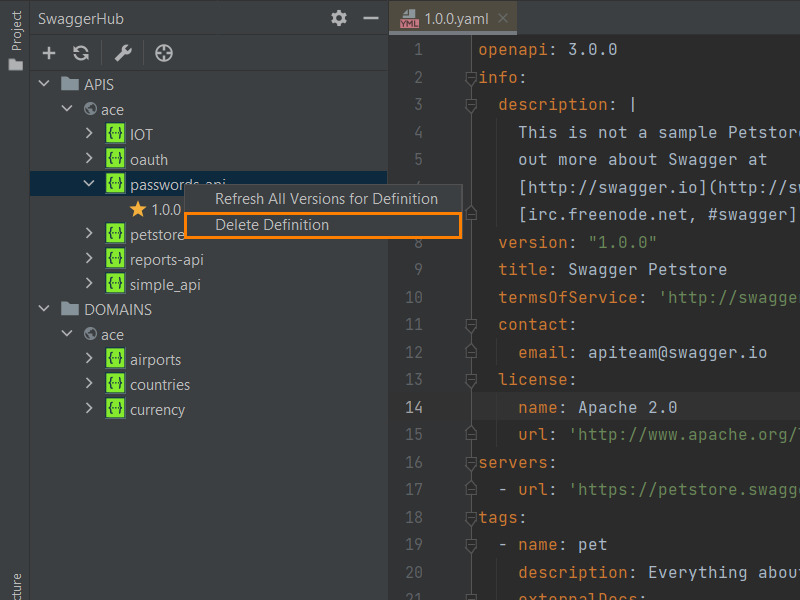Expand the oauth API node

point(89,159)
